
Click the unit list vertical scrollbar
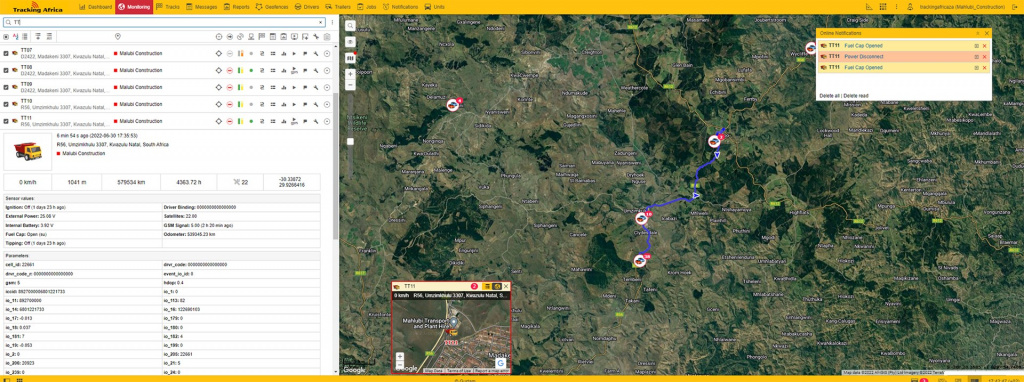coord(336,166)
